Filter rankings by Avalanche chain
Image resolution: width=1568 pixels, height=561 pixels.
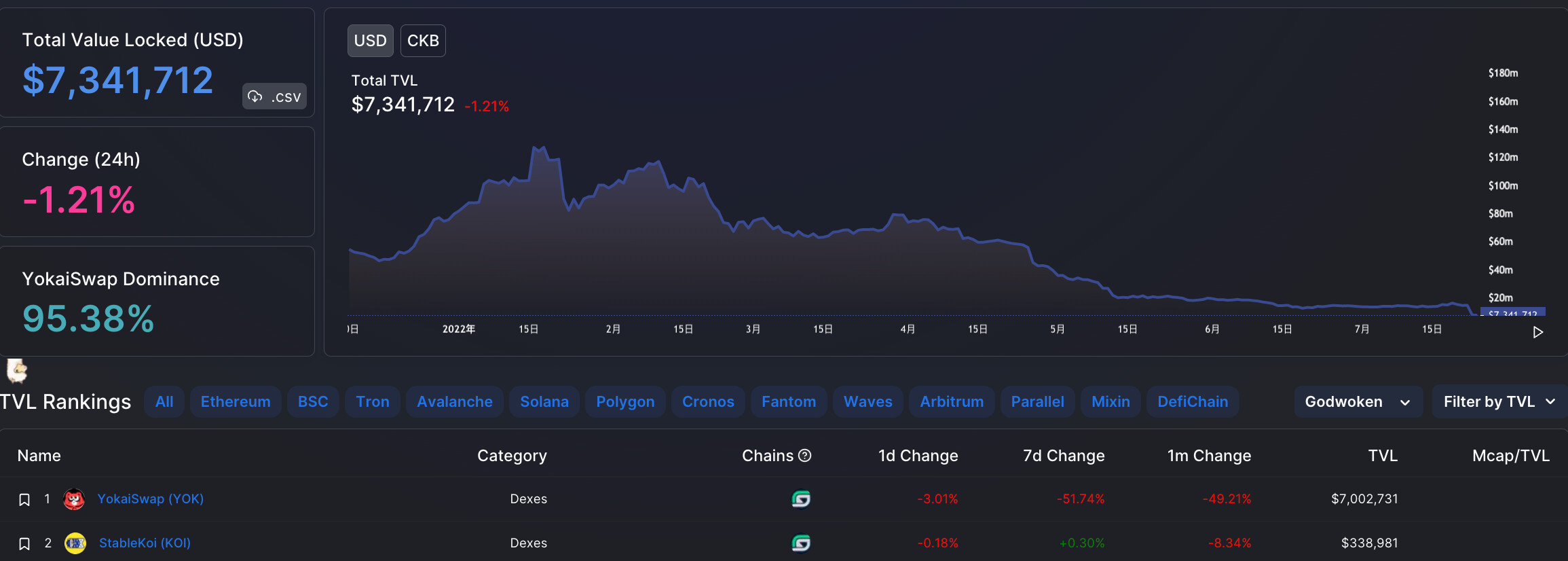(455, 402)
